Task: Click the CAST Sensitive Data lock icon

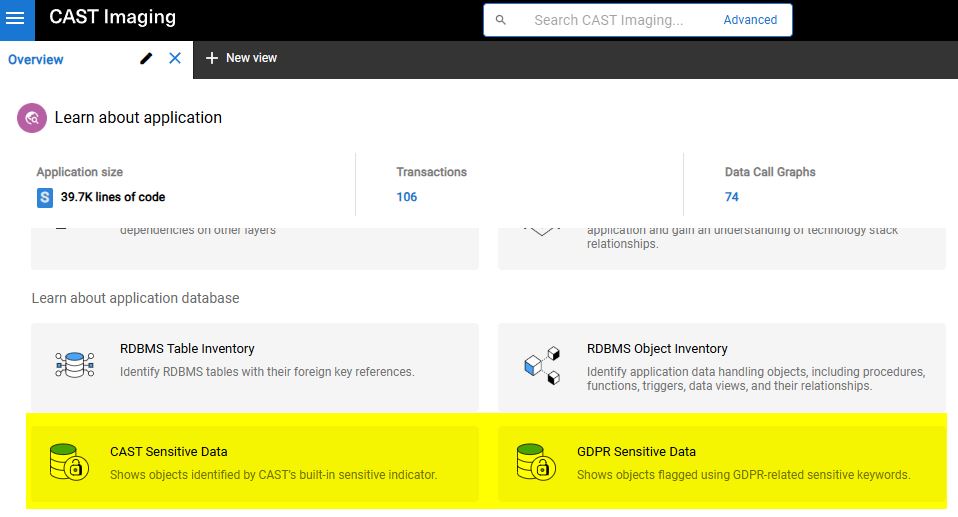Action: pyautogui.click(x=70, y=463)
